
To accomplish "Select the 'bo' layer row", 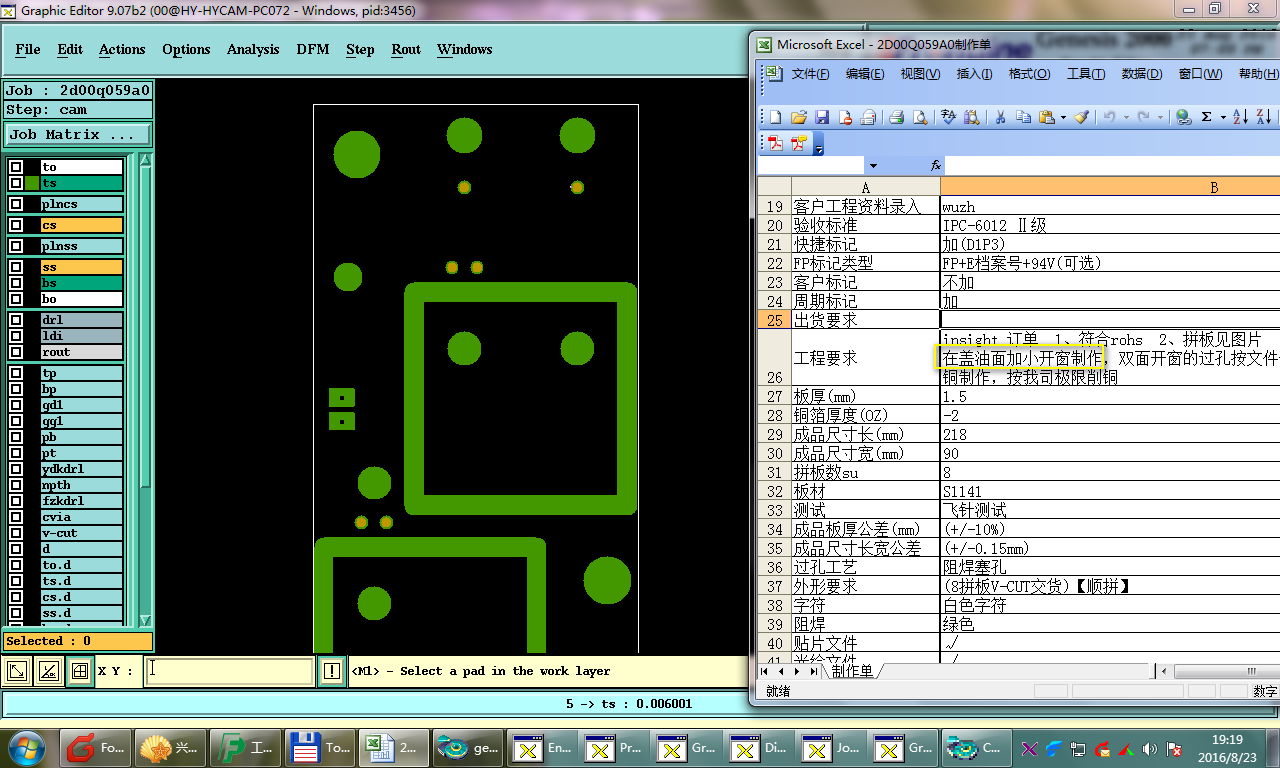I will [x=81, y=299].
